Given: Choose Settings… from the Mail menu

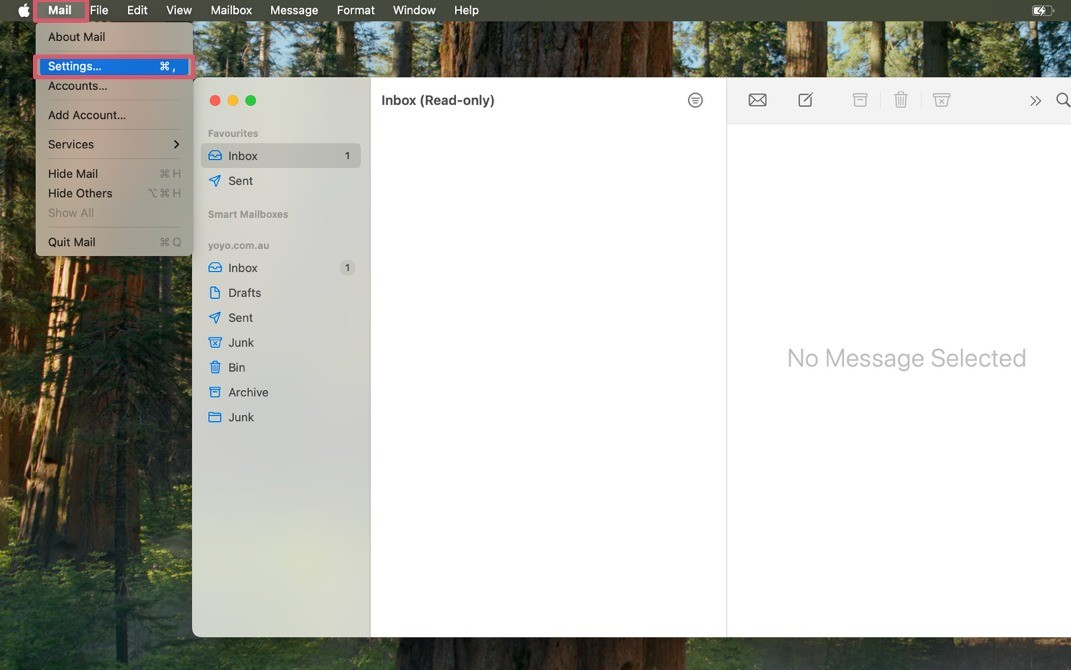Looking at the screenshot, I should [114, 66].
